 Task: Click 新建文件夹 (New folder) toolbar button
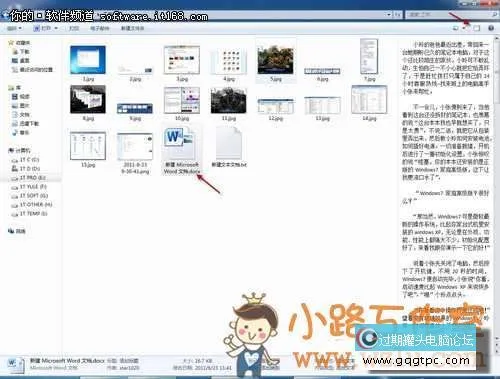132,28
